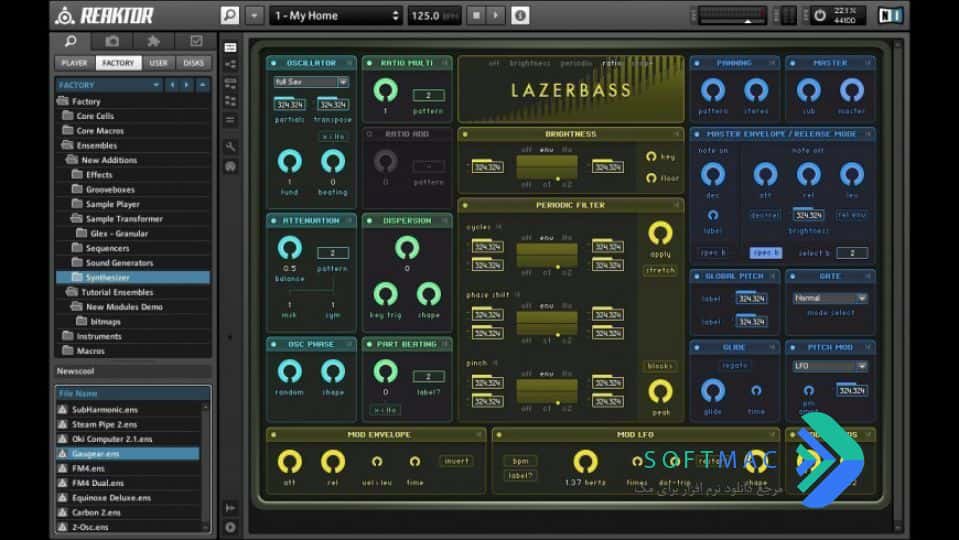Open the puzzle-piece modules tab
The image size is (959, 540).
[x=153, y=41]
